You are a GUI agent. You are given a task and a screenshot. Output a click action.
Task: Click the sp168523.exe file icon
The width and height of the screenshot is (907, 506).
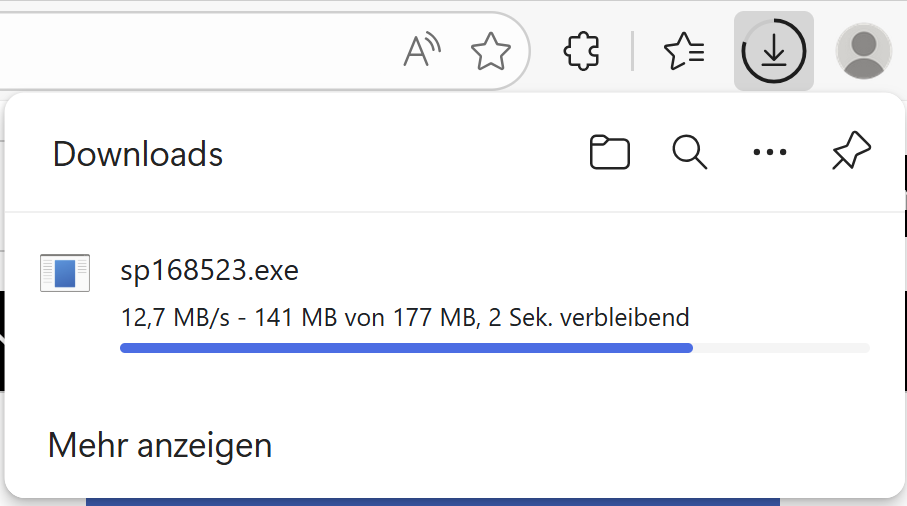click(65, 273)
